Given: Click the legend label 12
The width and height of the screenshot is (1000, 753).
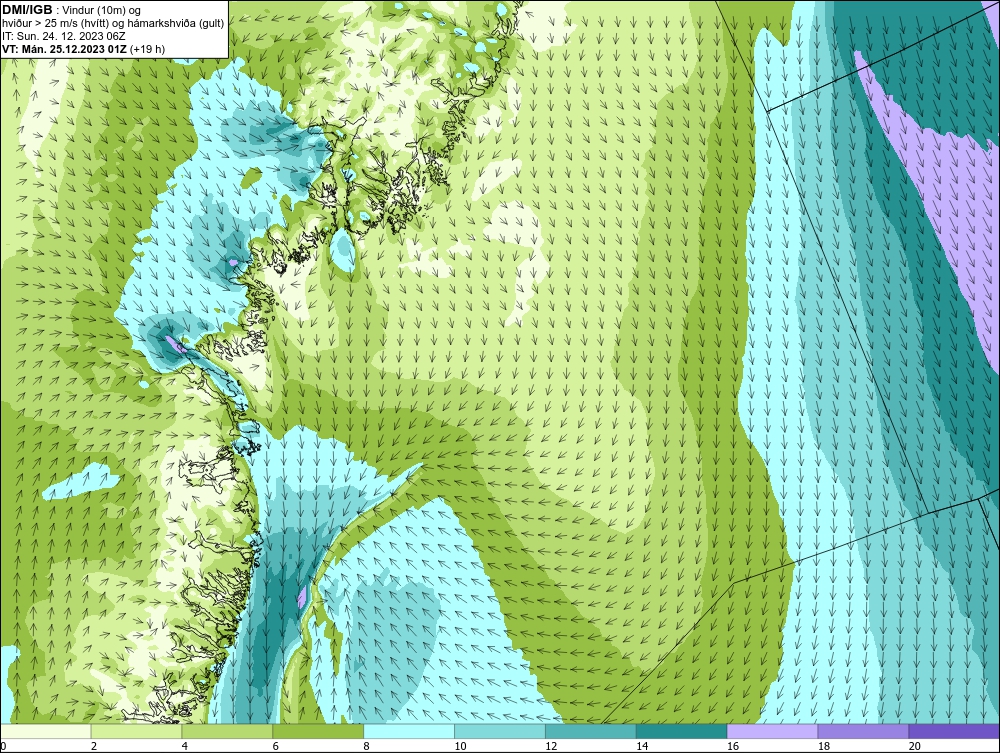Looking at the screenshot, I should pos(551,746).
